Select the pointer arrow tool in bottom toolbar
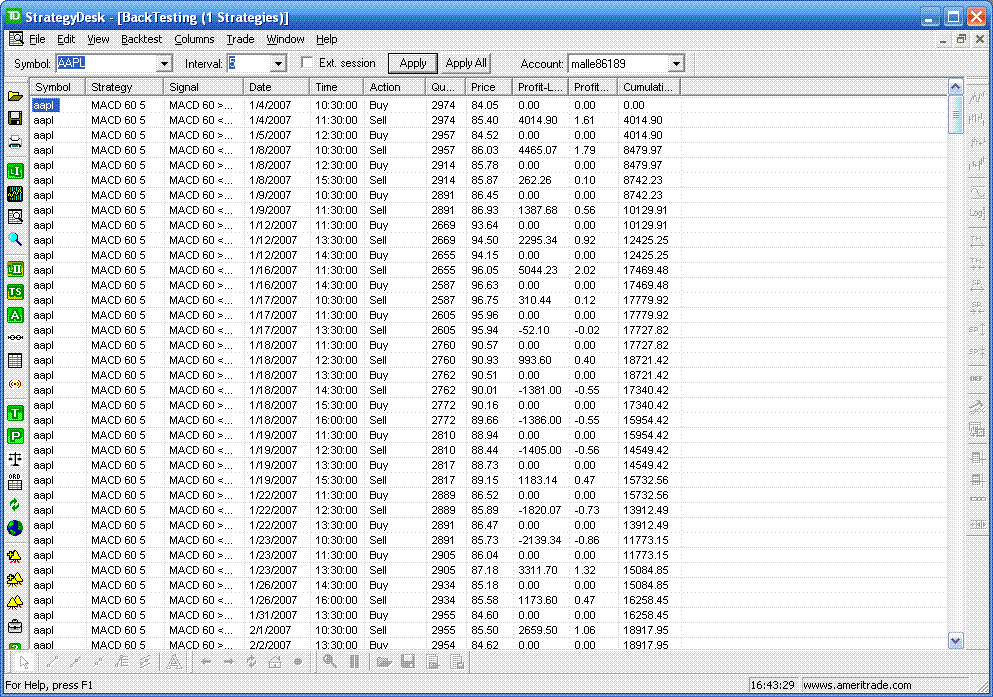The width and height of the screenshot is (993, 697). pos(24,662)
